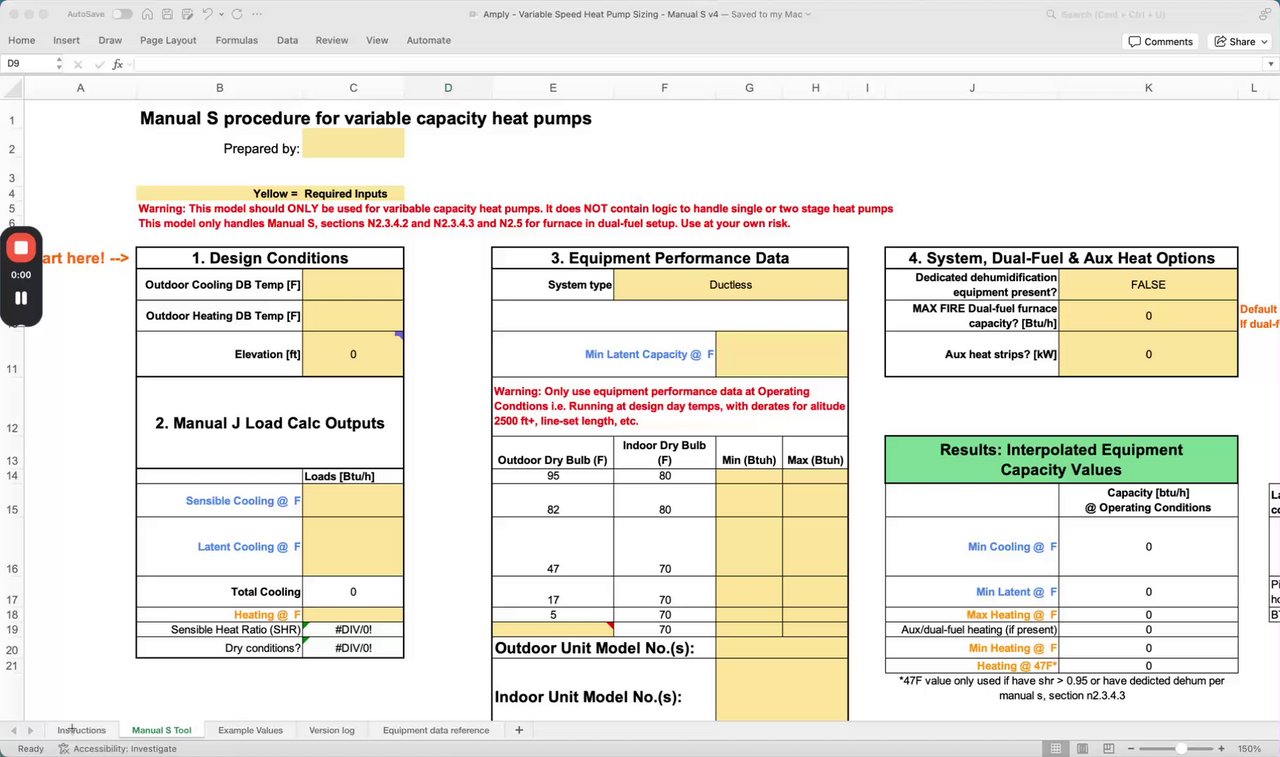1280x757 pixels.
Task: Open the undo history dropdown arrow
Action: point(220,15)
